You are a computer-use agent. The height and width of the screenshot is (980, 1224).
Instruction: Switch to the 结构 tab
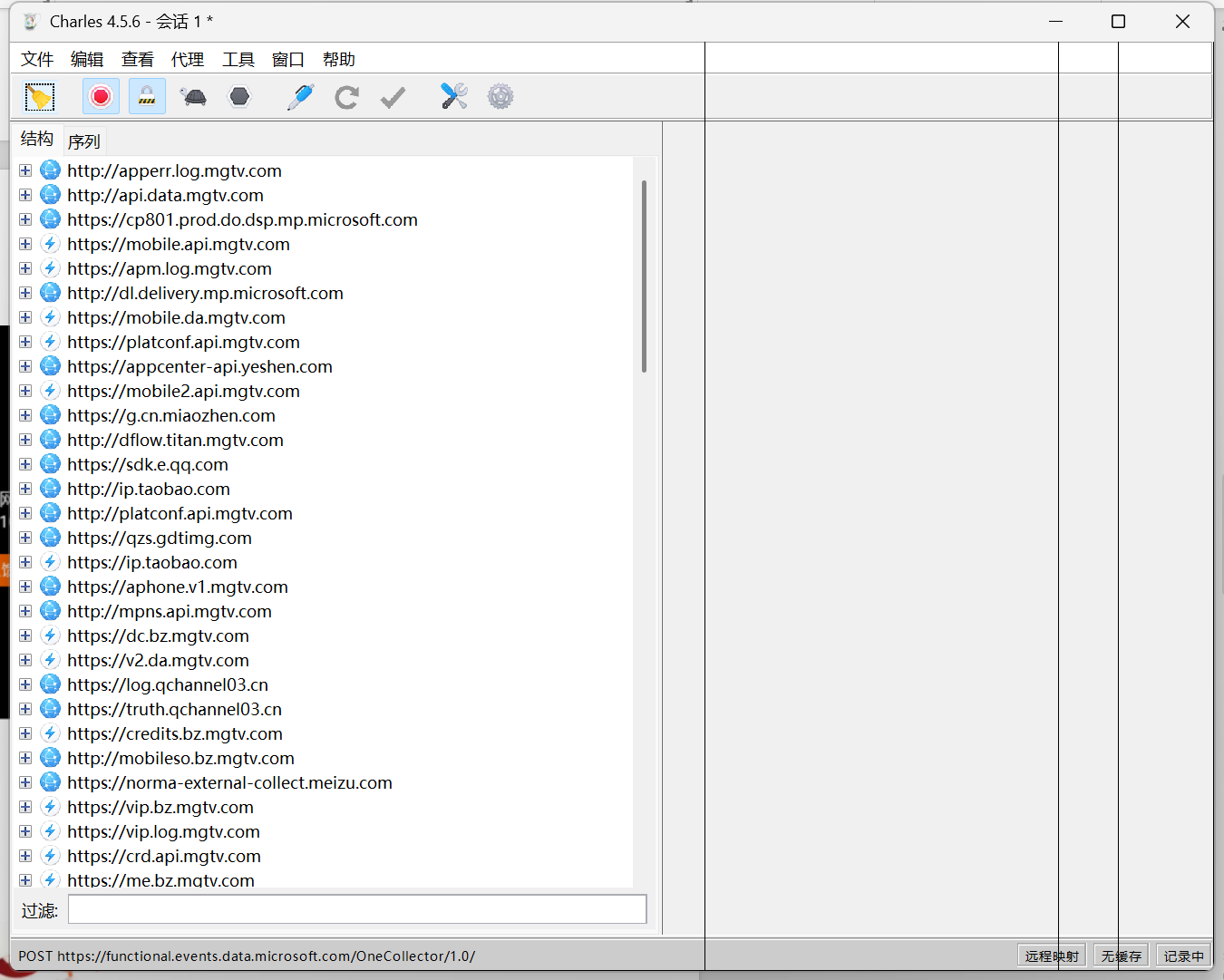point(37,139)
